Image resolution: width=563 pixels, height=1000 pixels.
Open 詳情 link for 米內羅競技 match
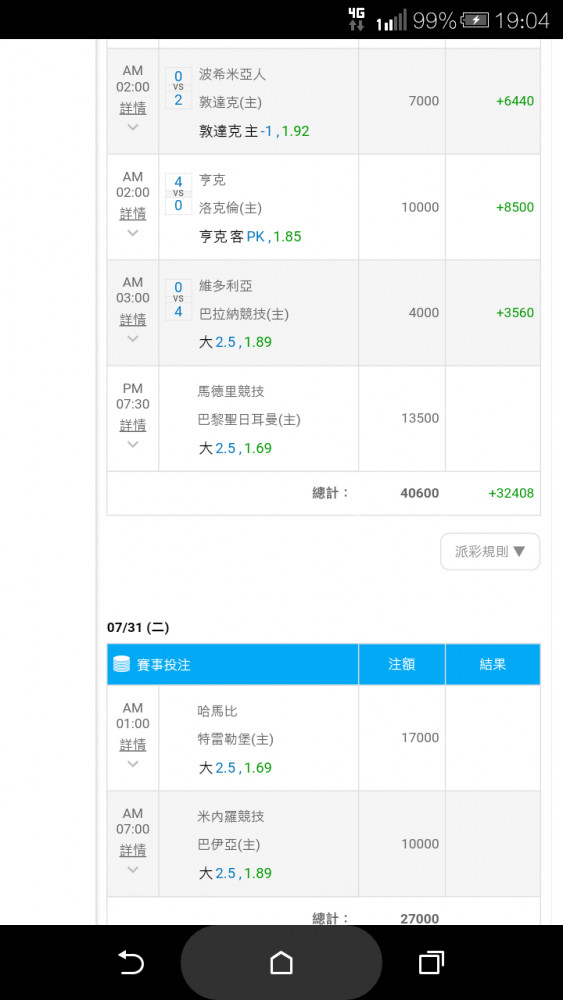pos(133,850)
